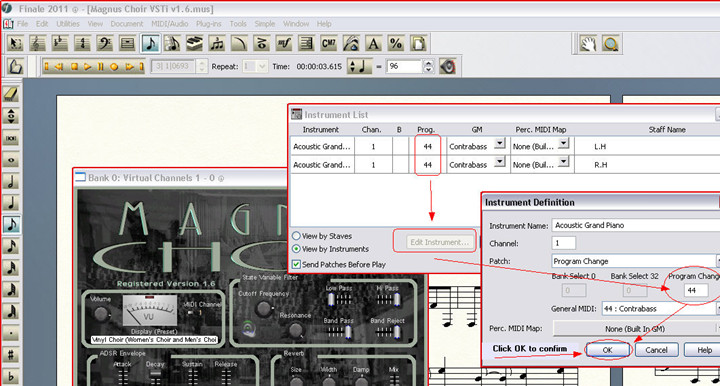Choose the Resize percent tool

pyautogui.click(x=396, y=44)
